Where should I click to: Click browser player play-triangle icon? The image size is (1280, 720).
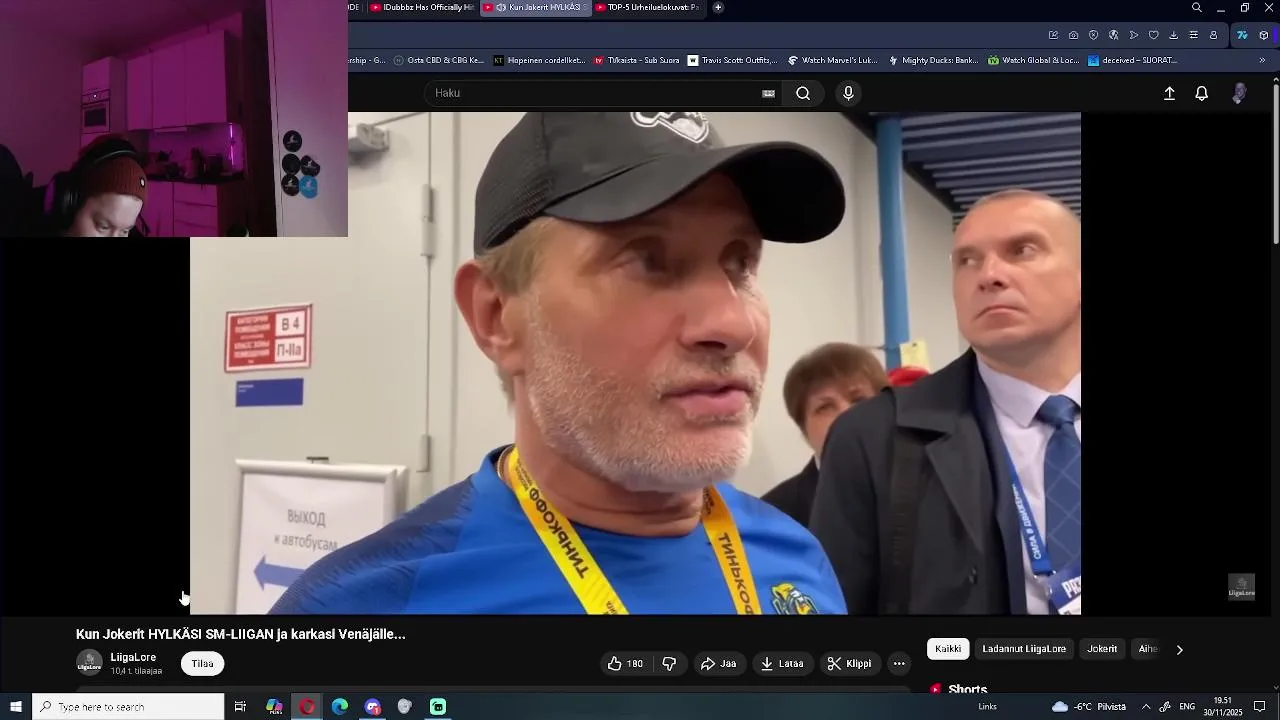coord(1133,35)
